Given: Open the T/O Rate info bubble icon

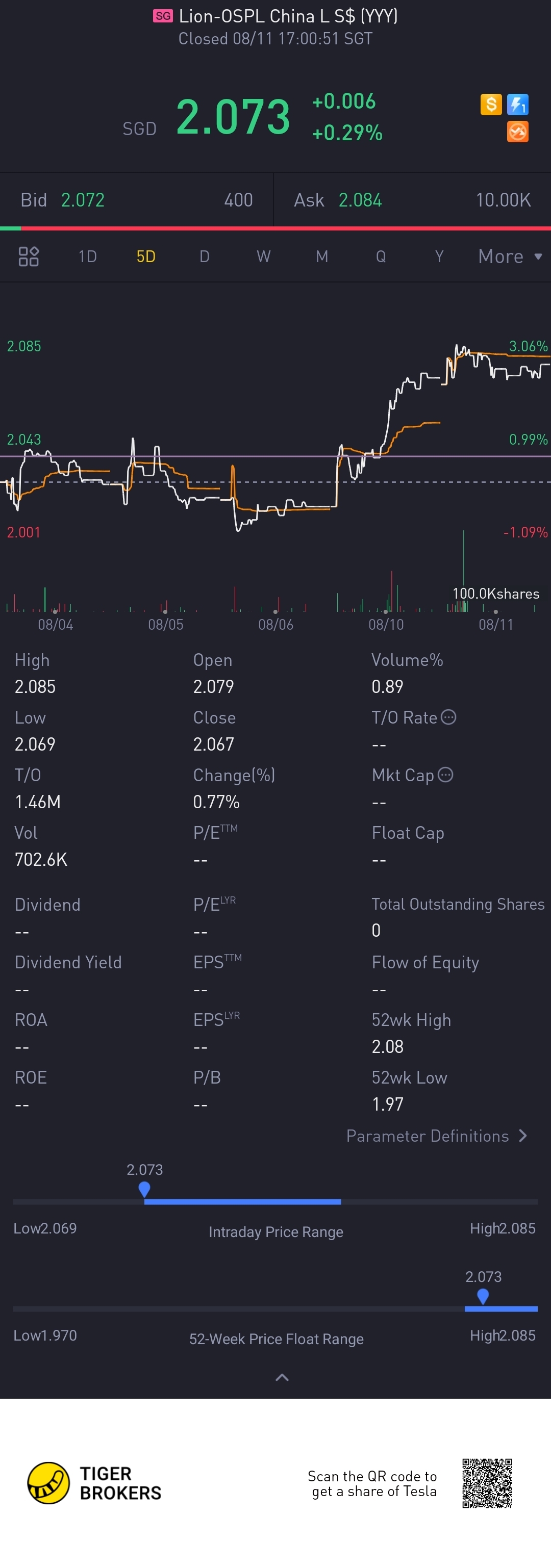Looking at the screenshot, I should [x=448, y=717].
